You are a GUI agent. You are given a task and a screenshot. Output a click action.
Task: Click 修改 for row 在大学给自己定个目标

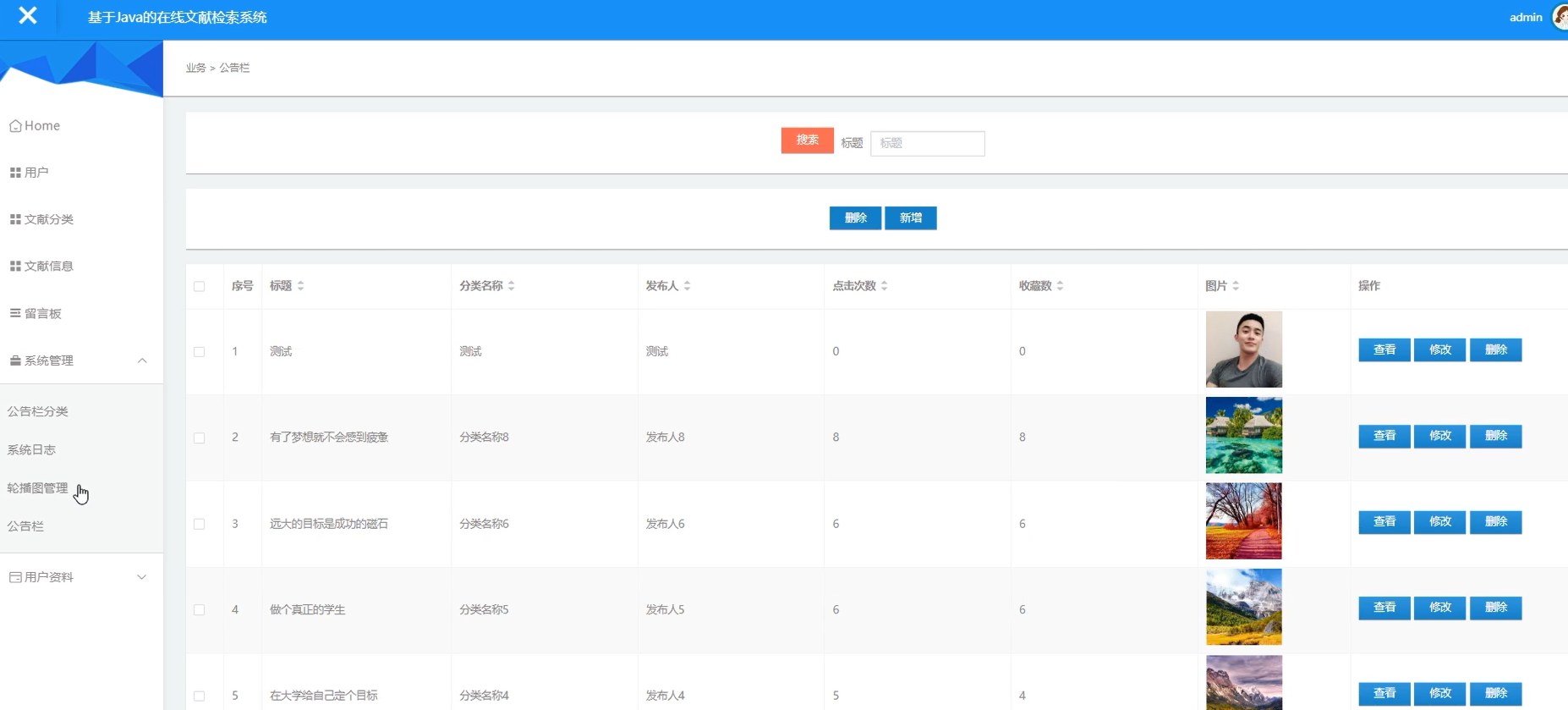[x=1440, y=694]
